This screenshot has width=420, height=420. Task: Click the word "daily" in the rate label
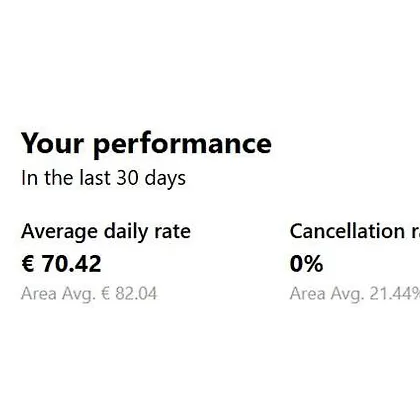126,232
